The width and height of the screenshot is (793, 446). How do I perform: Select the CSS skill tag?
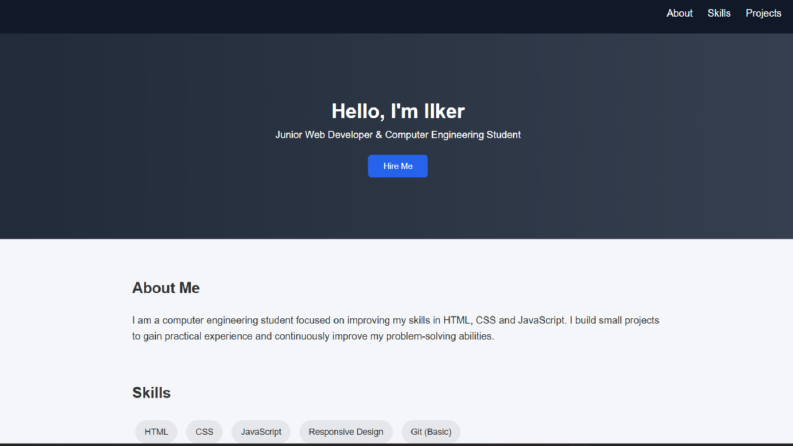coord(204,432)
